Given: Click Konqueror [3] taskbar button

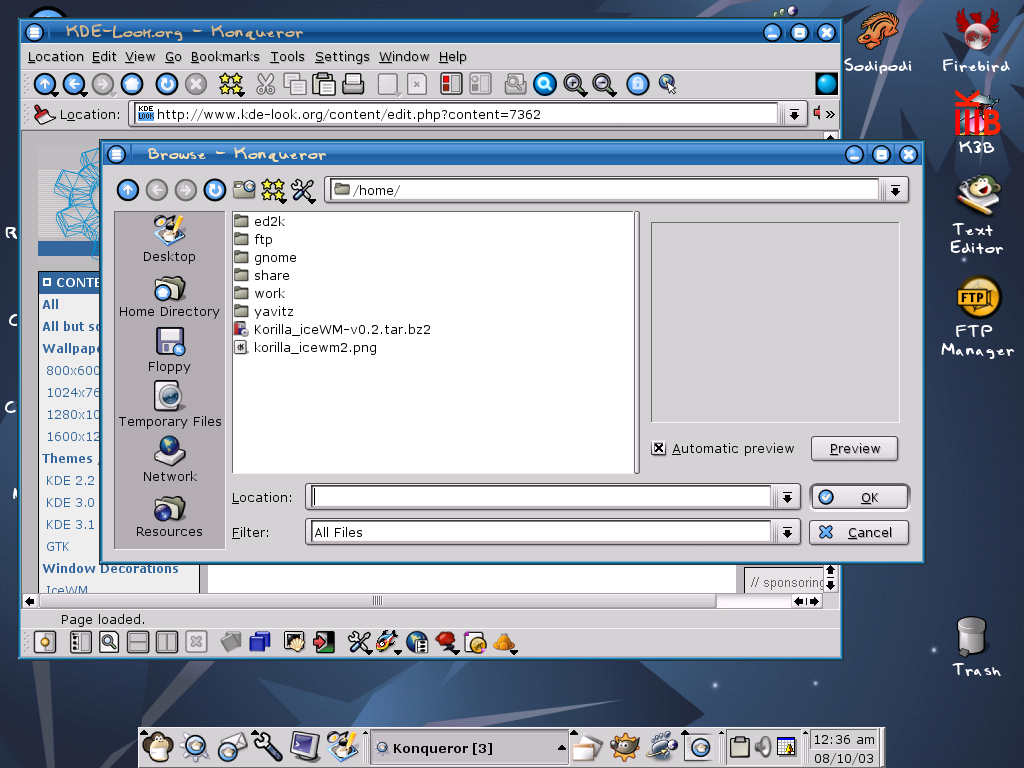Looking at the screenshot, I should pos(470,748).
